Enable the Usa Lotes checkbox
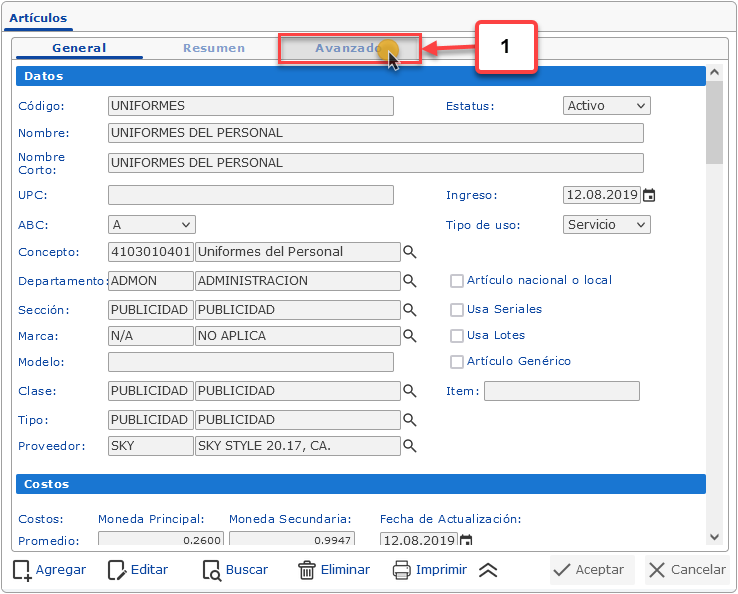The height and width of the screenshot is (594, 738). (457, 336)
